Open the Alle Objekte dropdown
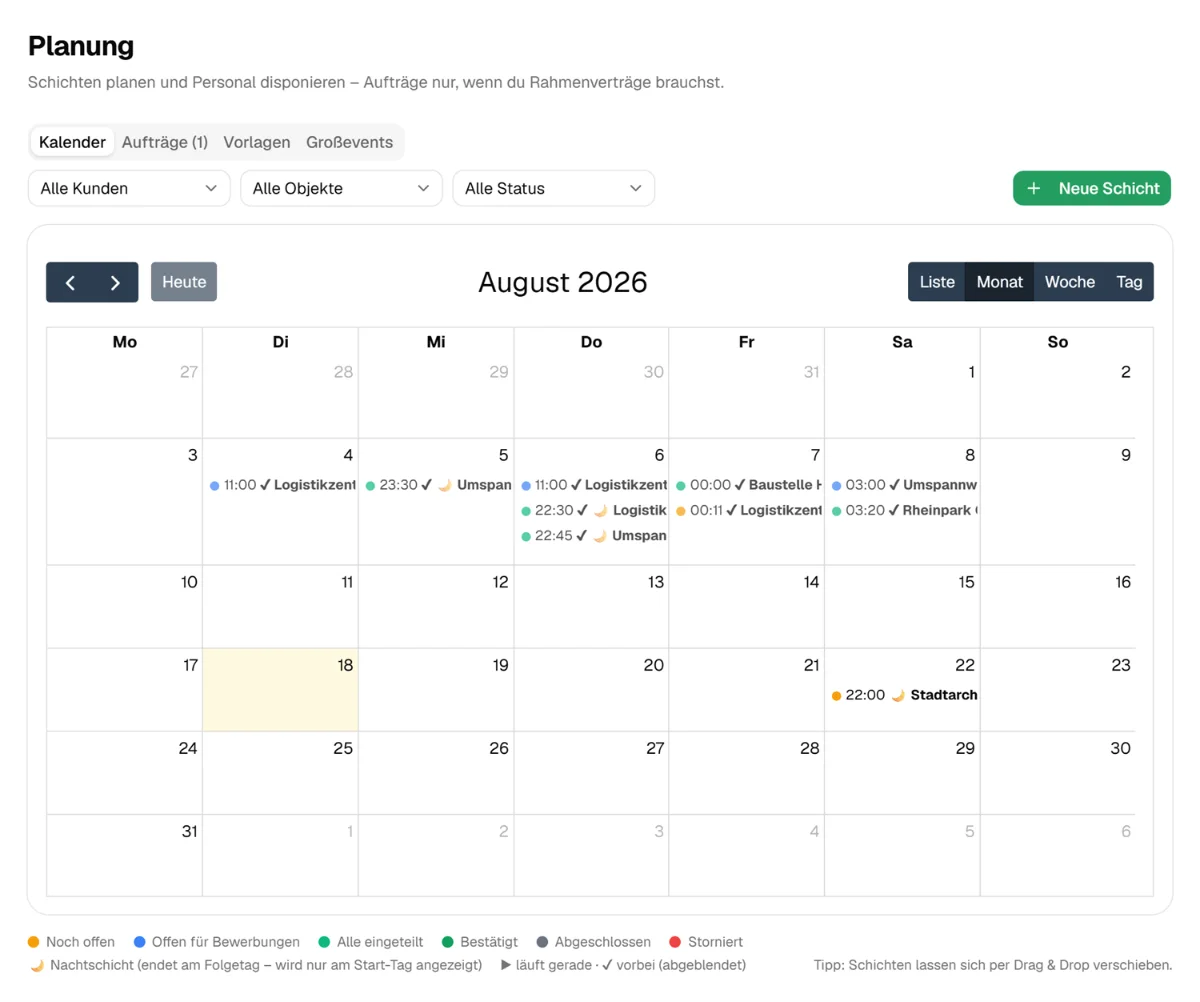 (341, 188)
